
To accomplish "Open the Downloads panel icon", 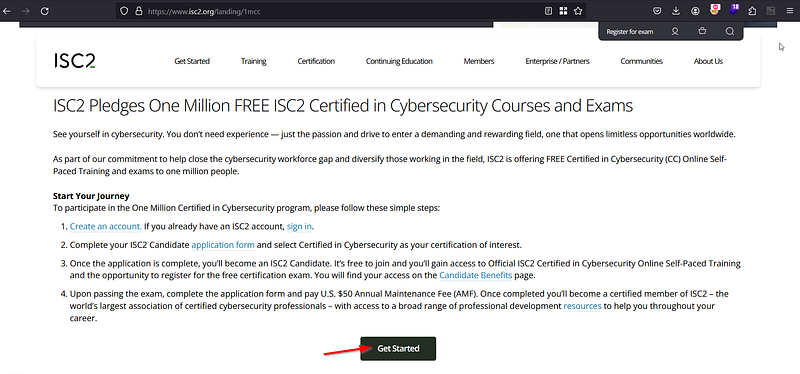I will (676, 11).
